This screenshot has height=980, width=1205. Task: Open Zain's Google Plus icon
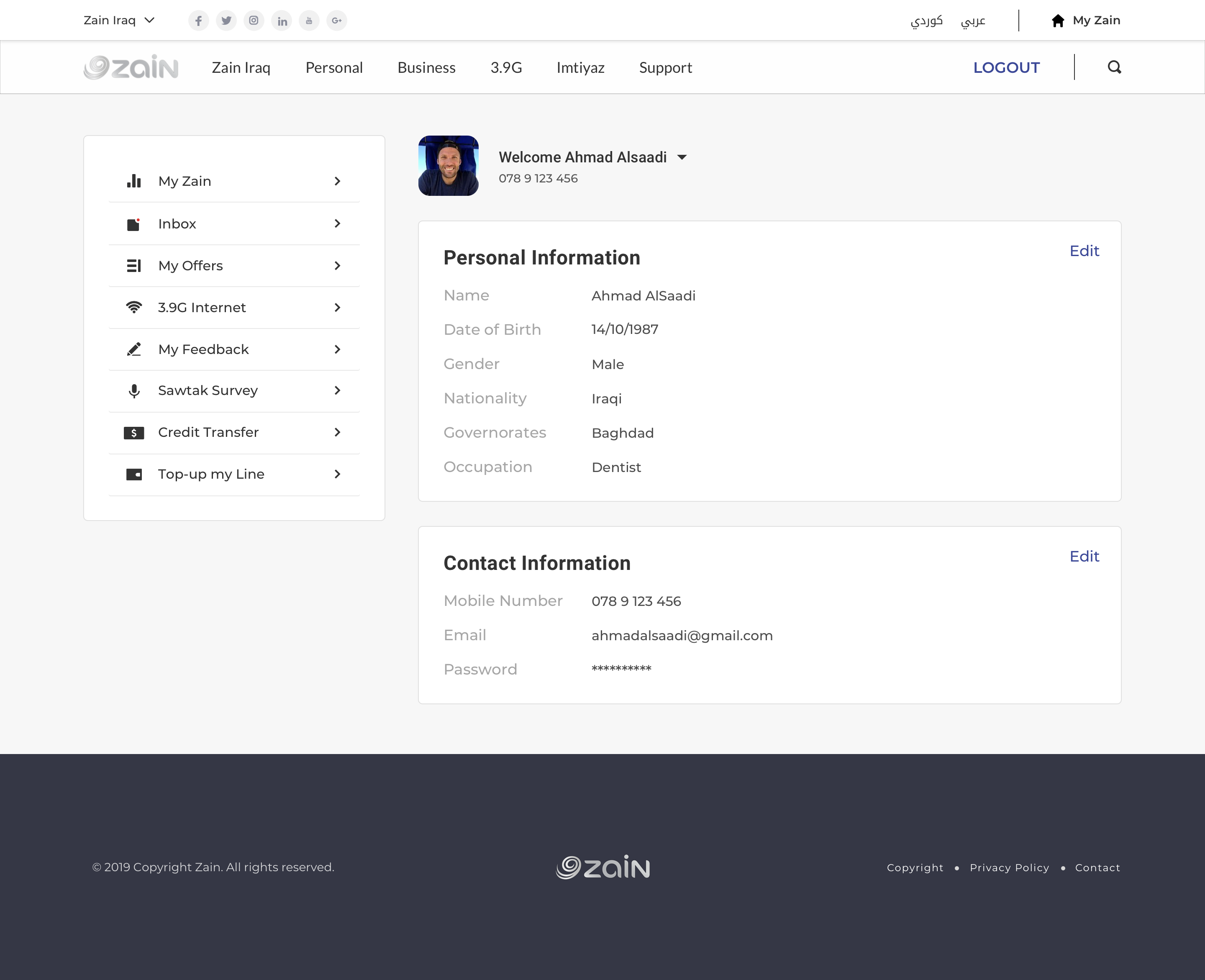337,21
